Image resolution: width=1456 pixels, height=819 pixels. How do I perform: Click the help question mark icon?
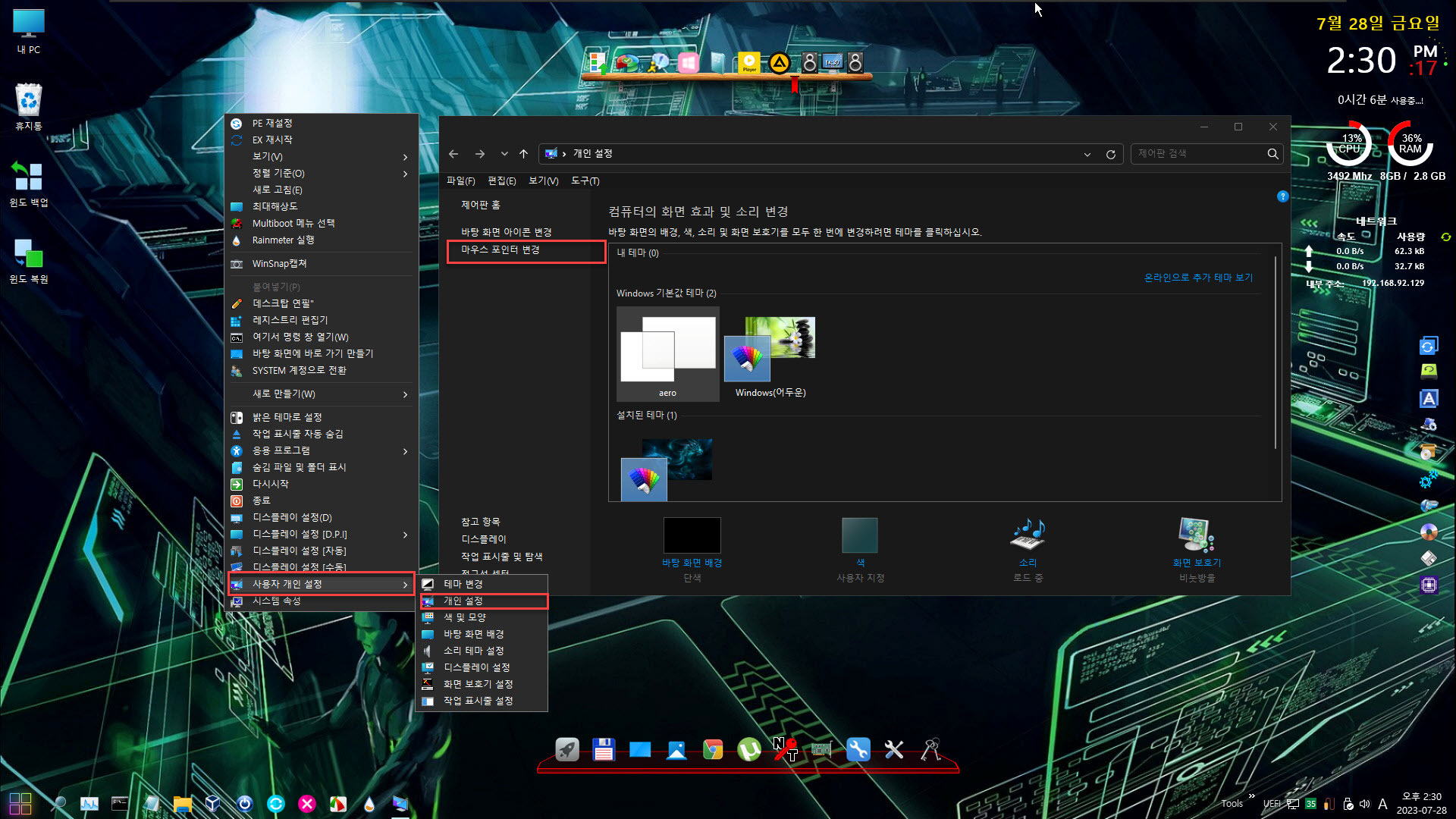pyautogui.click(x=1282, y=196)
